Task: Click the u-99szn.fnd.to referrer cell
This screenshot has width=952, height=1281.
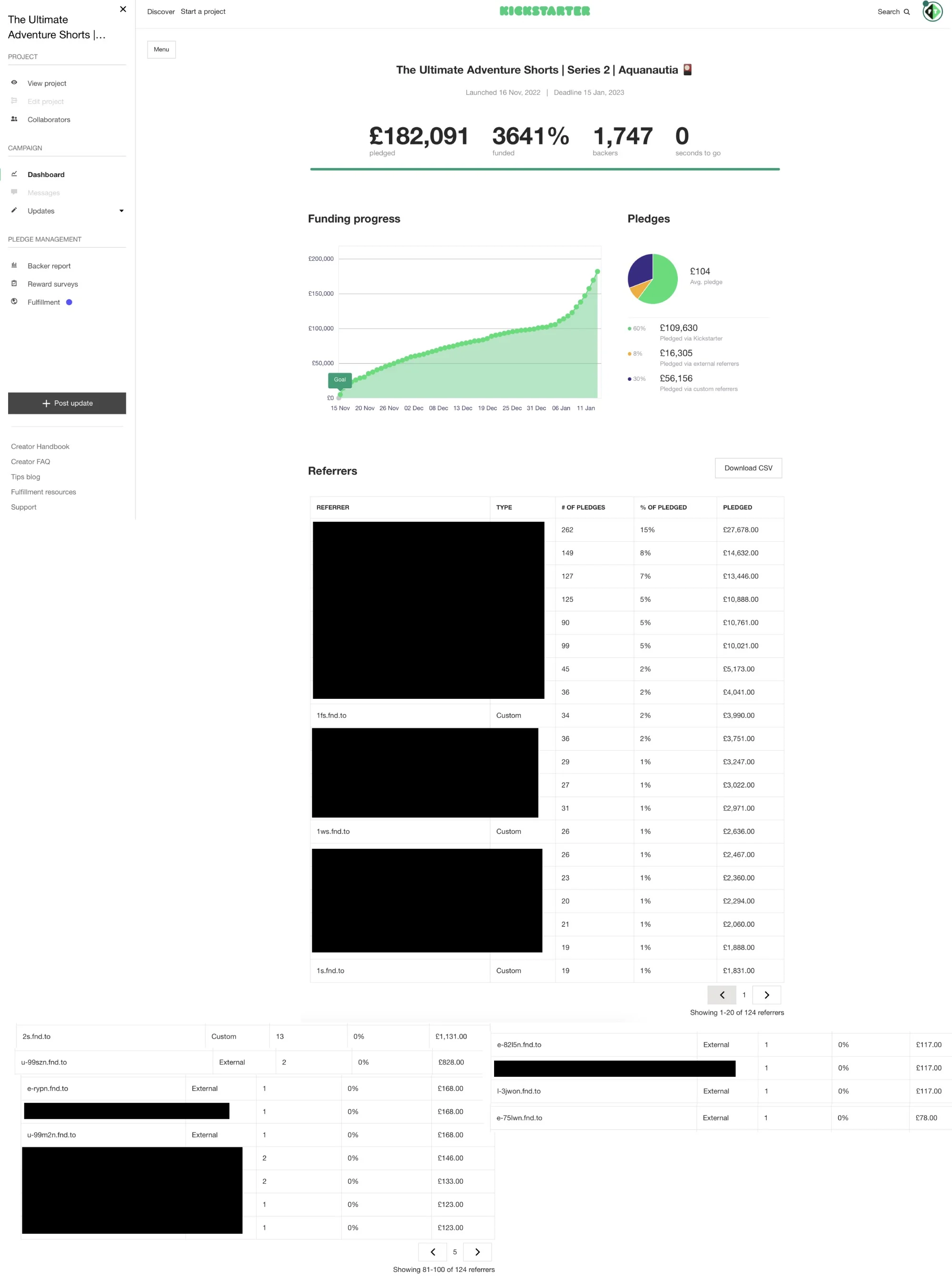Action: tap(113, 1062)
